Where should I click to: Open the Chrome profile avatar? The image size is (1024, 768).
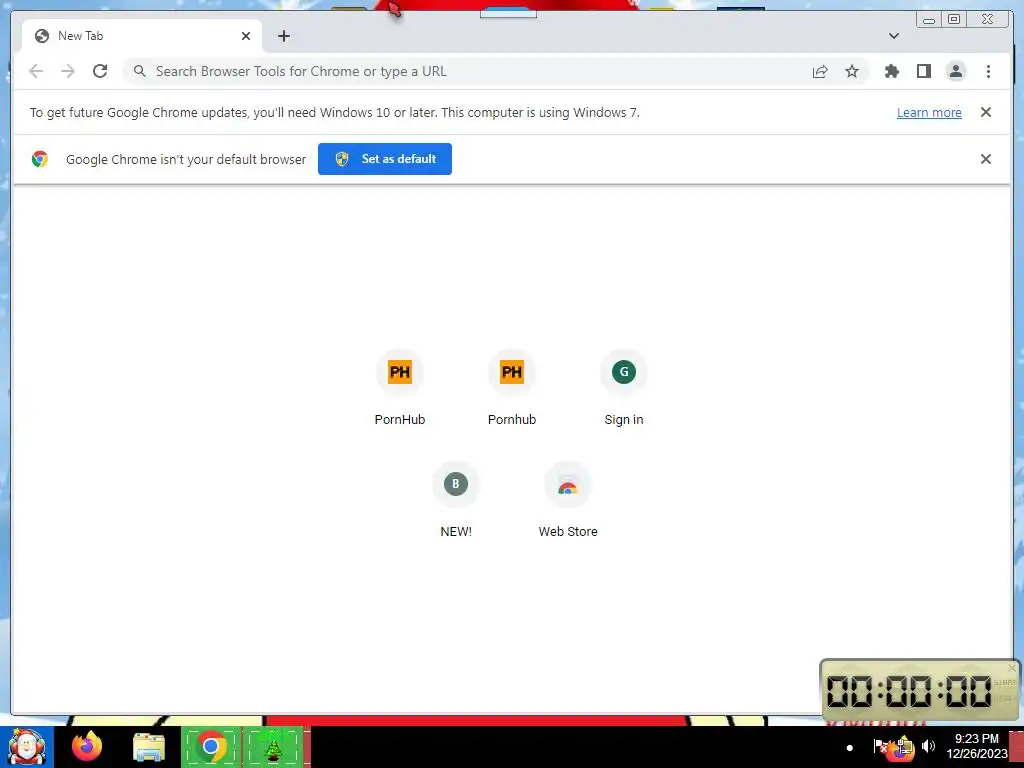(956, 71)
